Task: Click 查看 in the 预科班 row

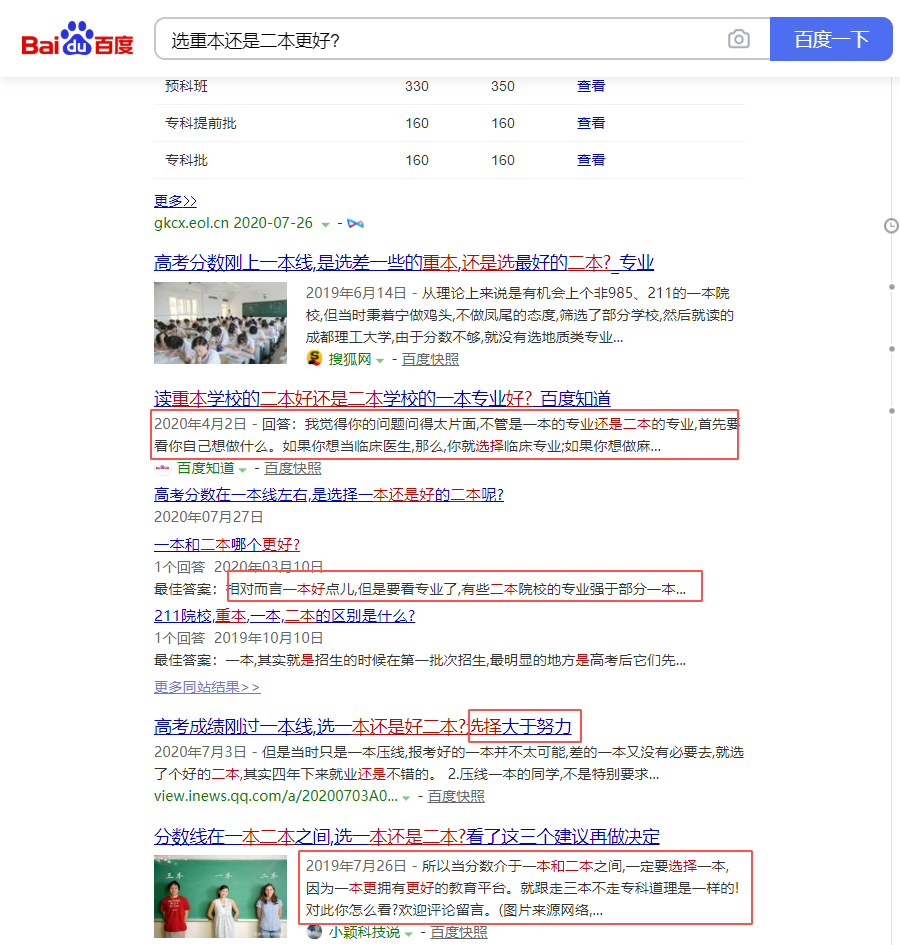Action: tap(591, 86)
